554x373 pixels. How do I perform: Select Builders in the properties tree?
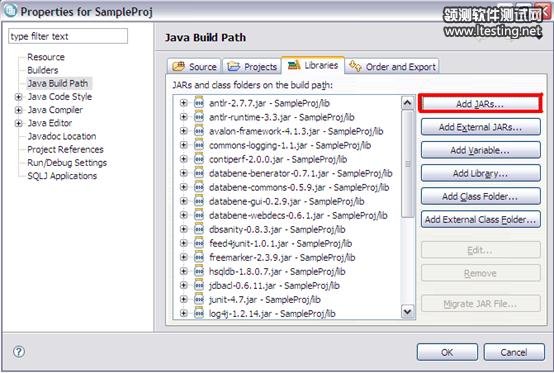pos(43,70)
